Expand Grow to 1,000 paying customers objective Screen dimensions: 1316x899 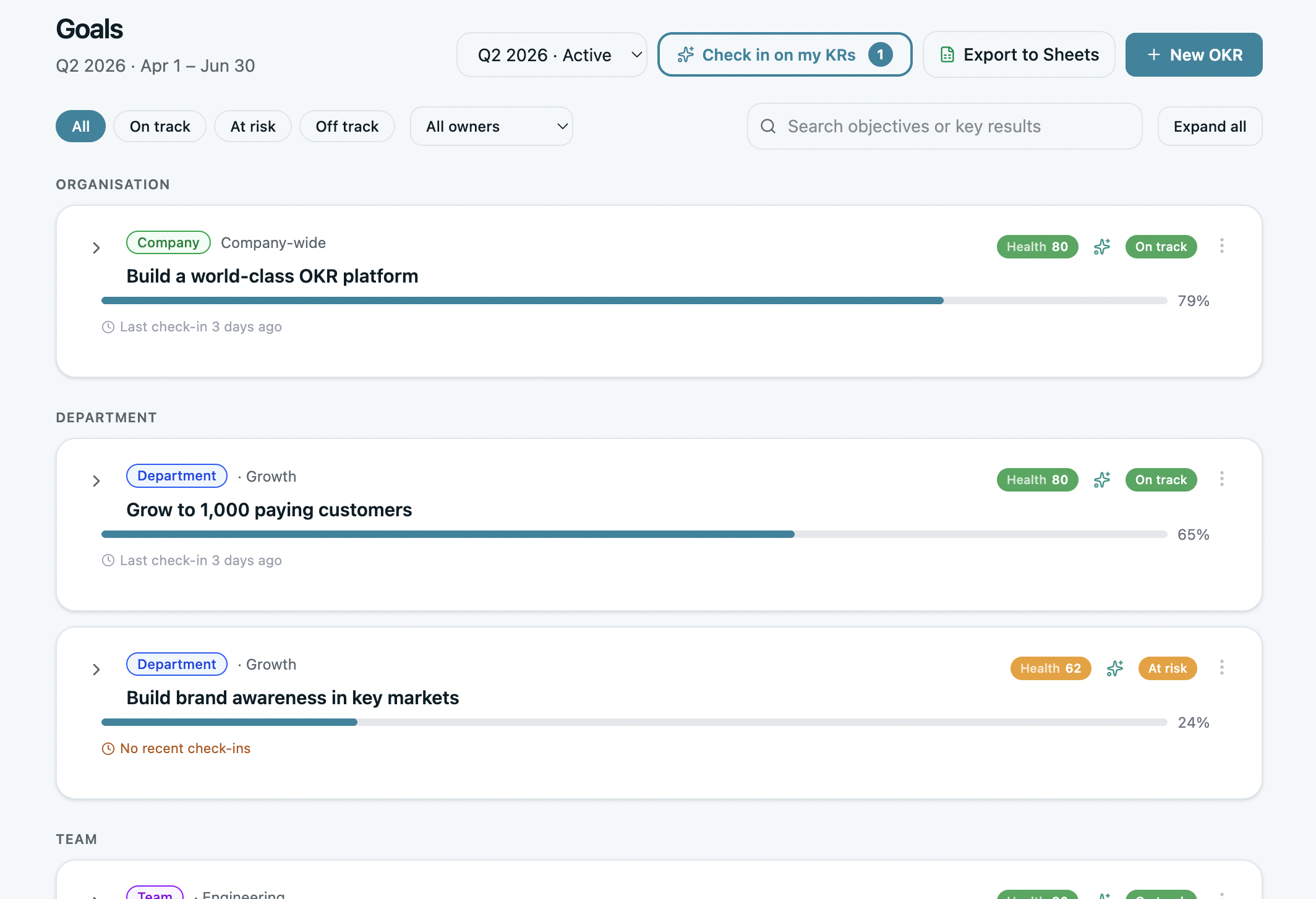(x=96, y=481)
